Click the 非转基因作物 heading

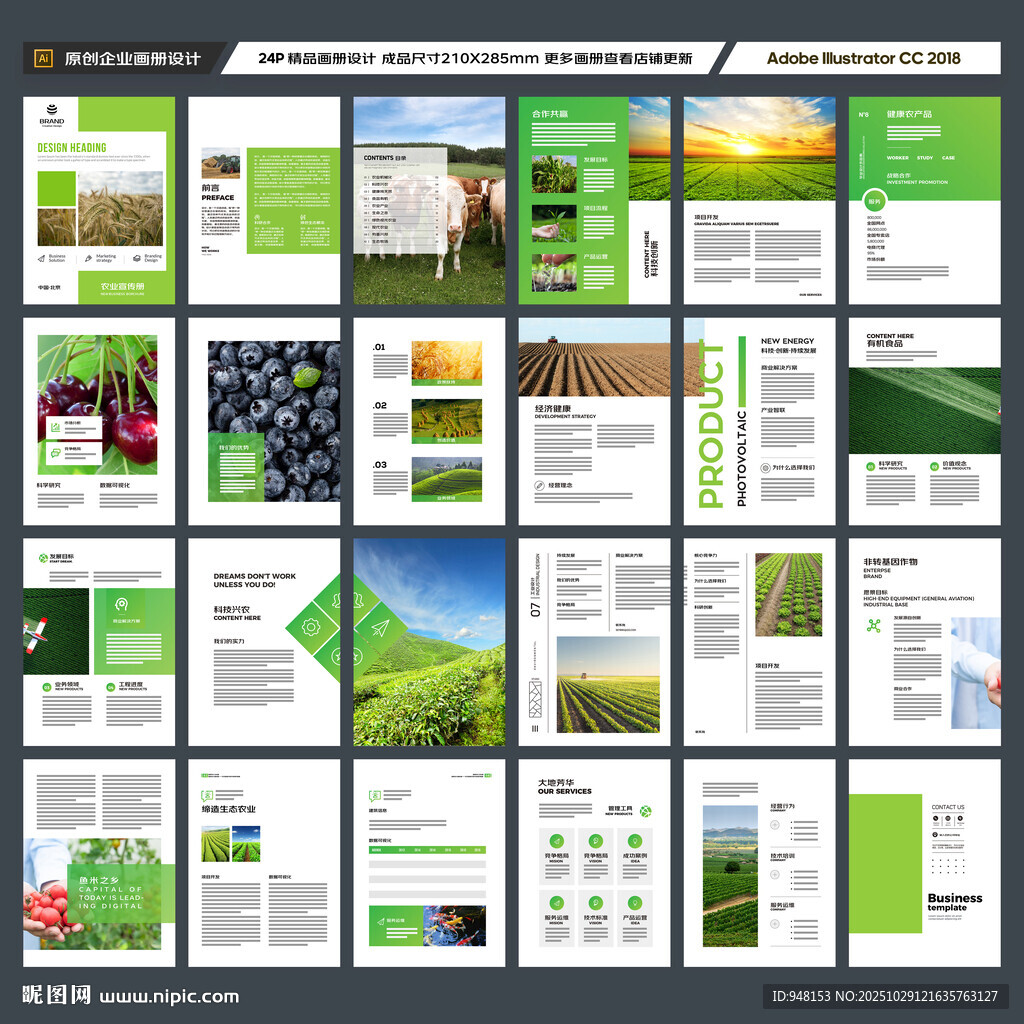point(891,562)
